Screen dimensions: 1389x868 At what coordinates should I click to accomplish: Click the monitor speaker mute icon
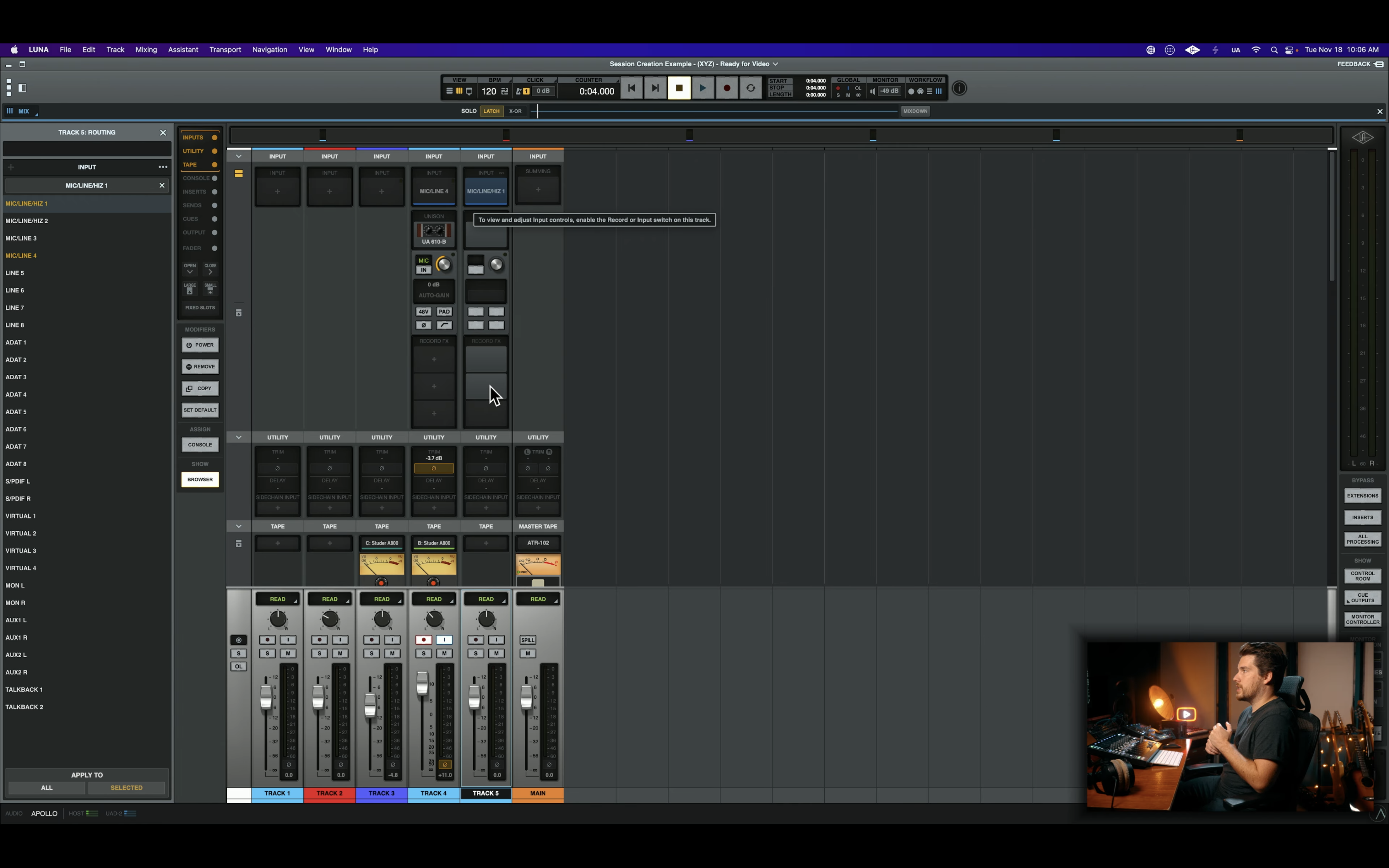(x=872, y=91)
